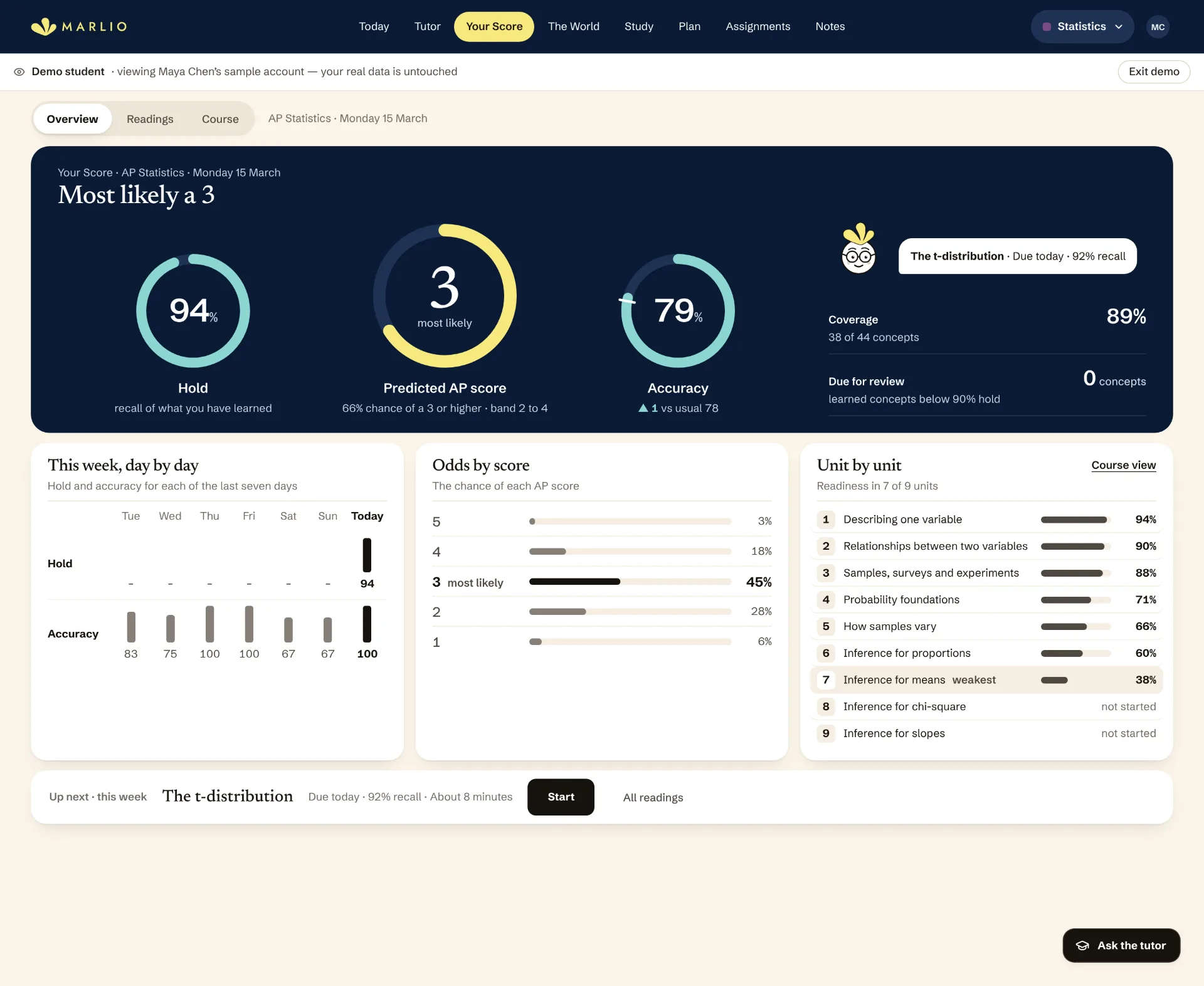Select the Overview tab
Image resolution: width=1204 pixels, height=986 pixels.
[72, 119]
